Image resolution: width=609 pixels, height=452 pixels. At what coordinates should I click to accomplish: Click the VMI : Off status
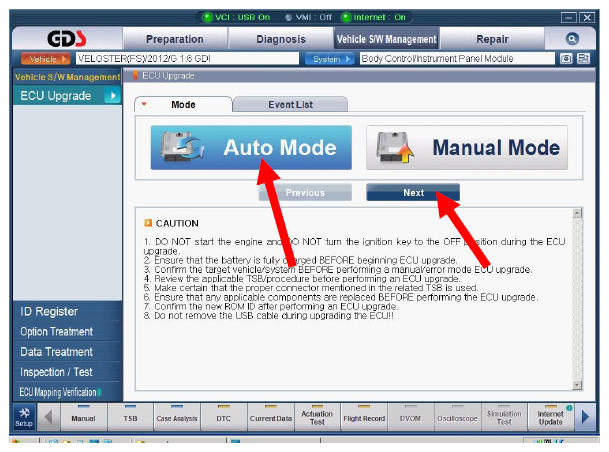coord(309,17)
